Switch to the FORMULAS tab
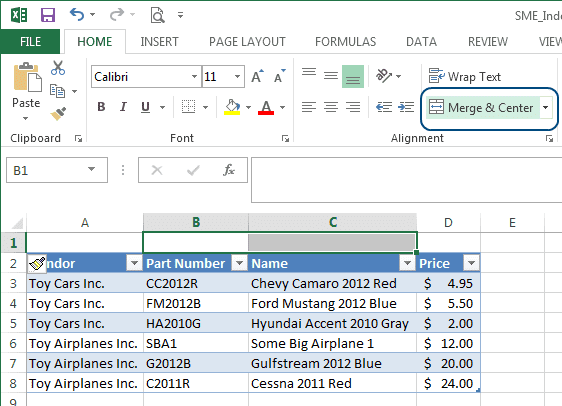This screenshot has width=562, height=406. coord(346,42)
